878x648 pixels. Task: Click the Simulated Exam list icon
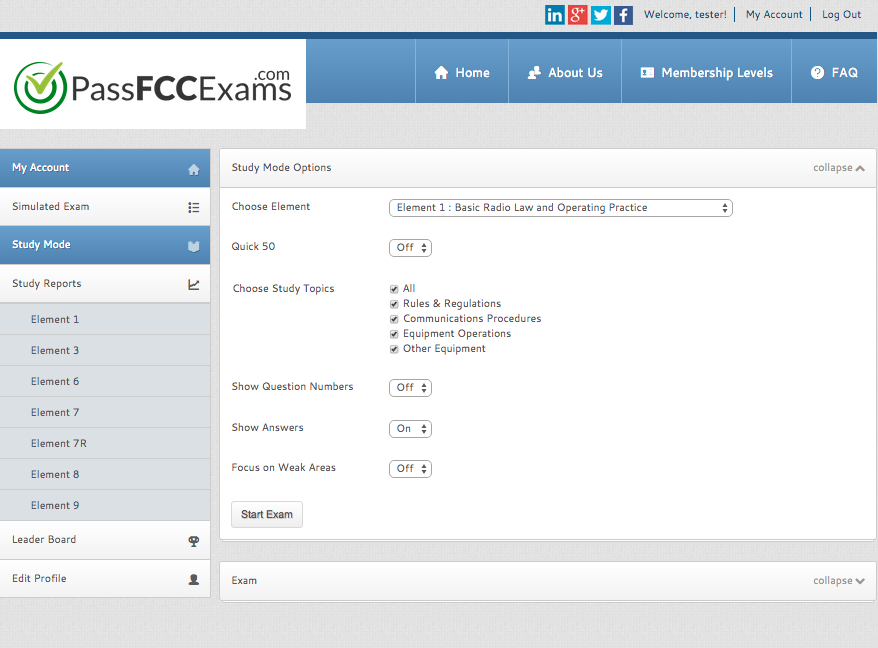click(194, 208)
